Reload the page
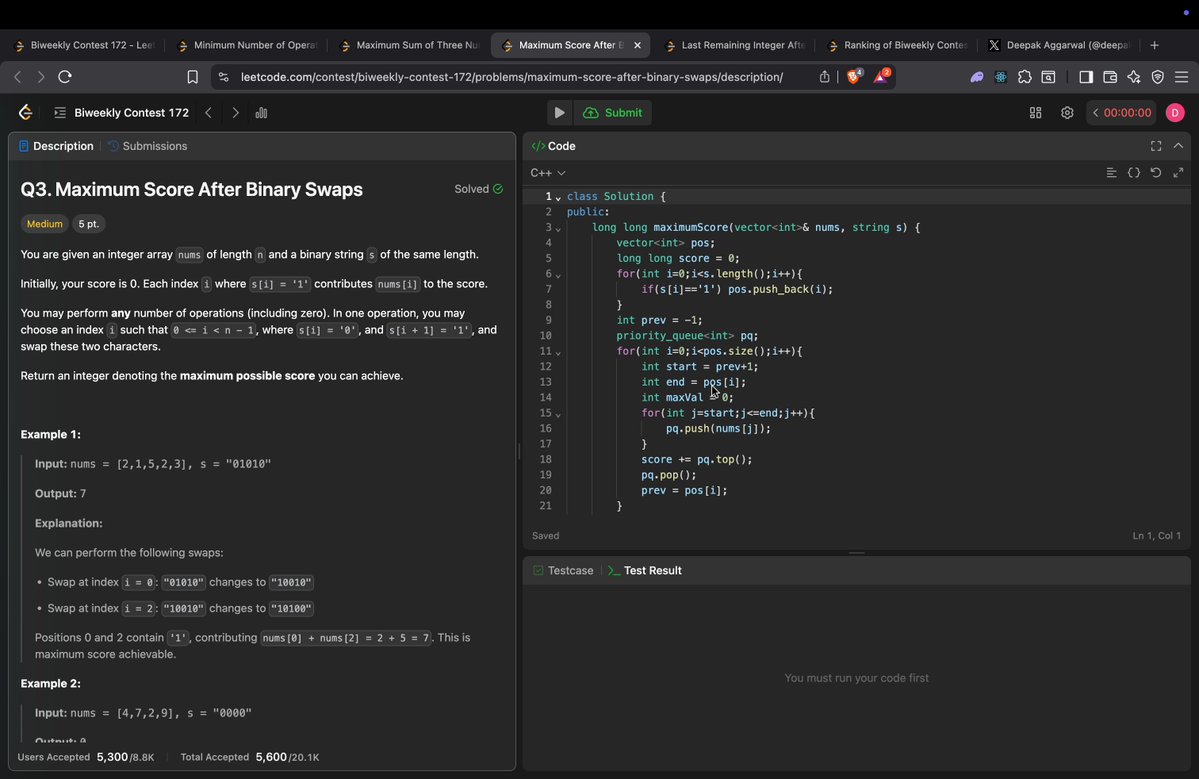This screenshot has height=779, width=1199. coord(65,76)
